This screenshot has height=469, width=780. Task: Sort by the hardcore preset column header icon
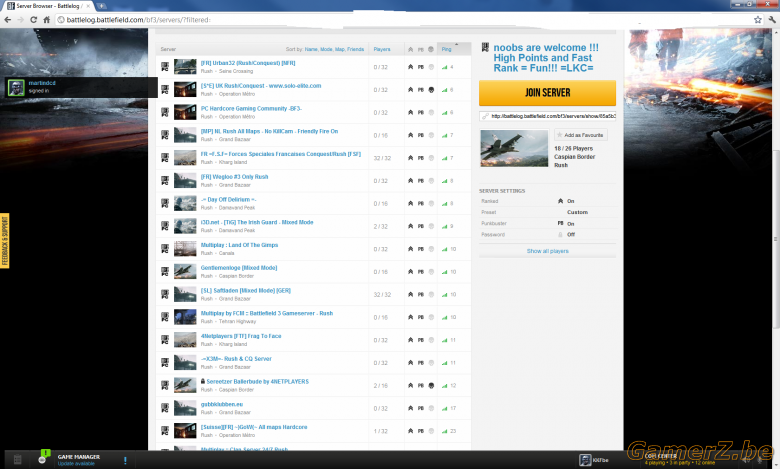click(431, 49)
